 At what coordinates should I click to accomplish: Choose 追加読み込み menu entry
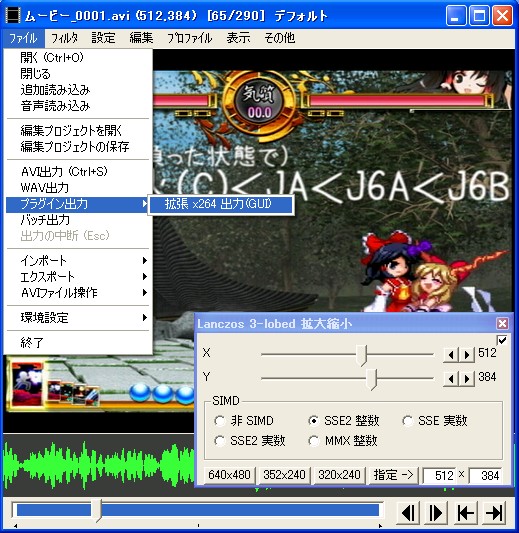pos(77,90)
